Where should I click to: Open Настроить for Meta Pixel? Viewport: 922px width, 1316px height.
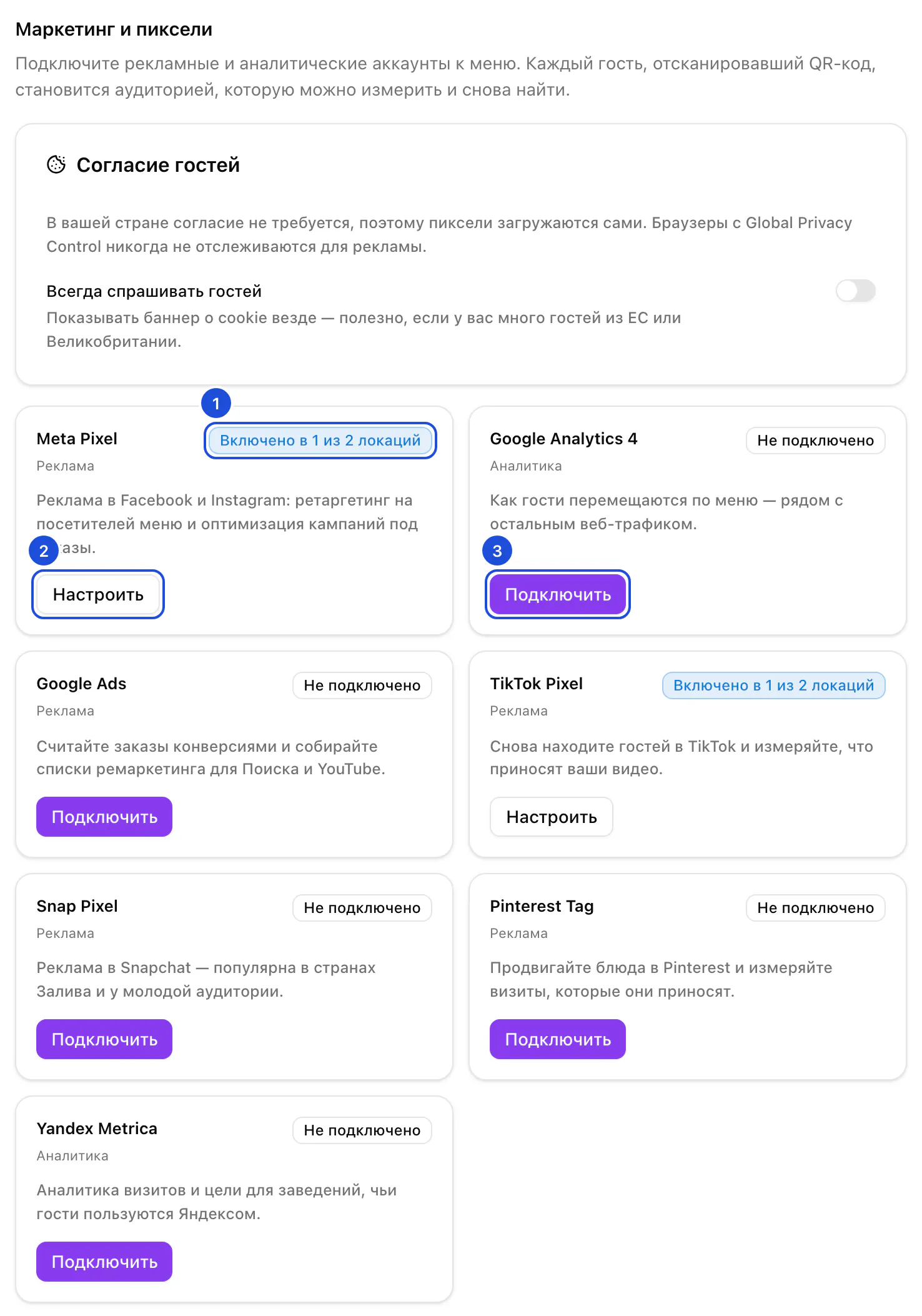pyautogui.click(x=98, y=594)
